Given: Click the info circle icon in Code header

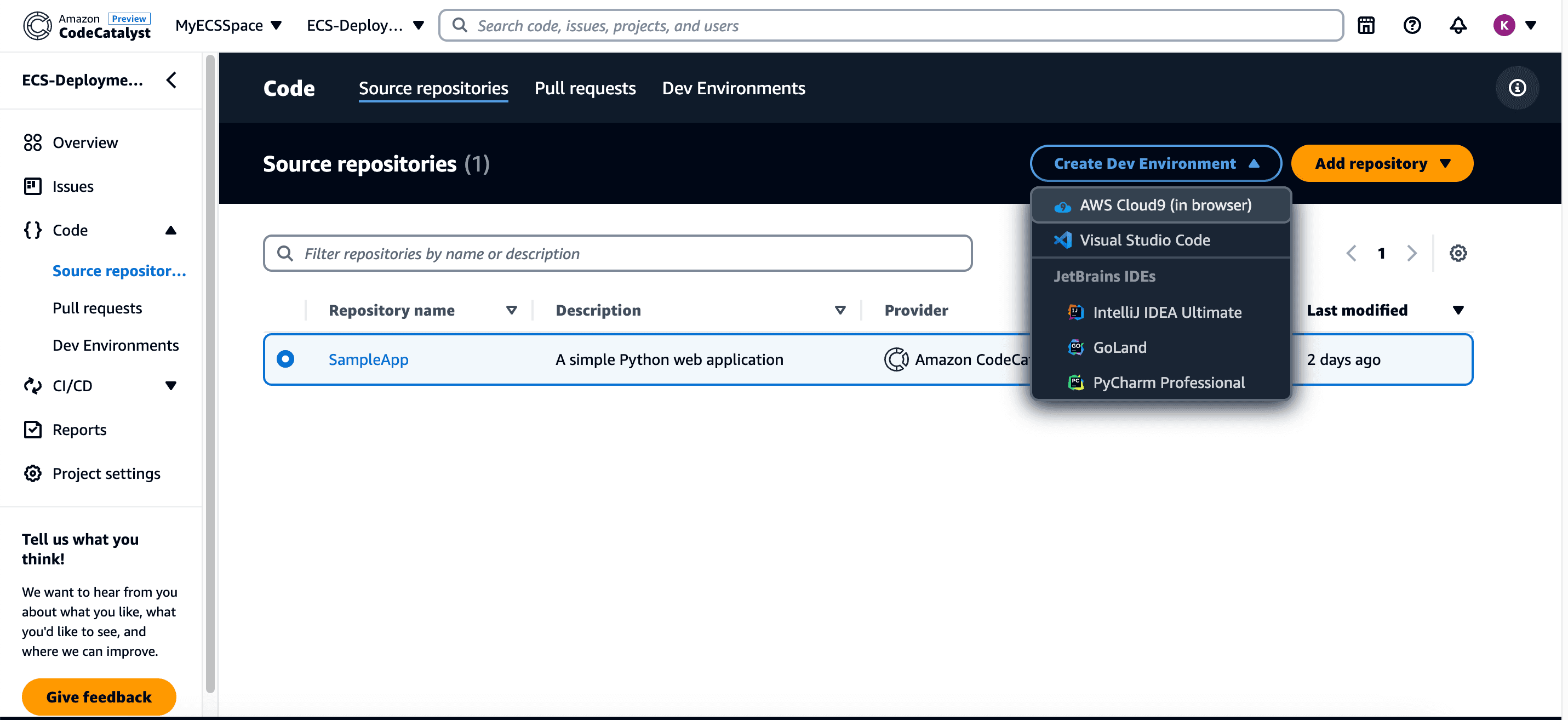Looking at the screenshot, I should click(x=1517, y=88).
